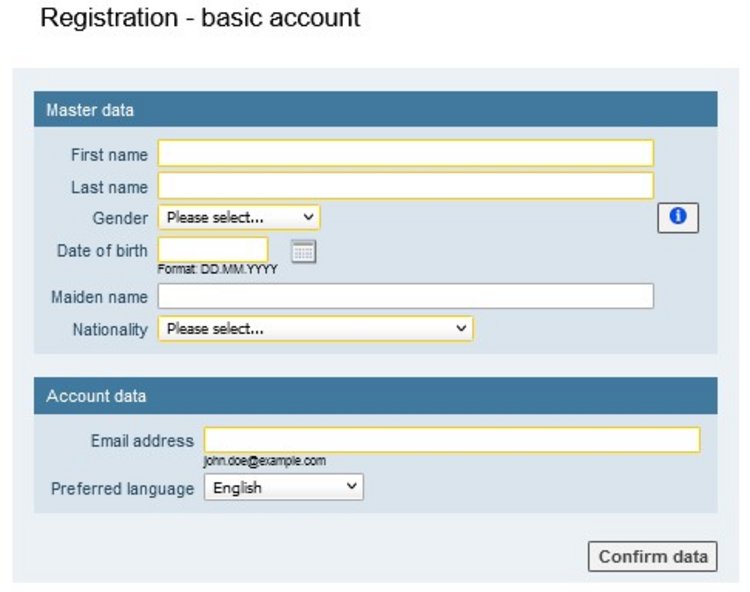750x592 pixels.
Task: Click the blue info icon button
Action: [678, 218]
